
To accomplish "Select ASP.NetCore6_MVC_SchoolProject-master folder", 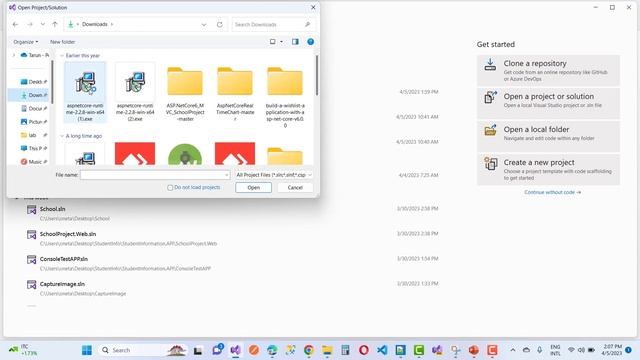I will pyautogui.click(x=185, y=94).
